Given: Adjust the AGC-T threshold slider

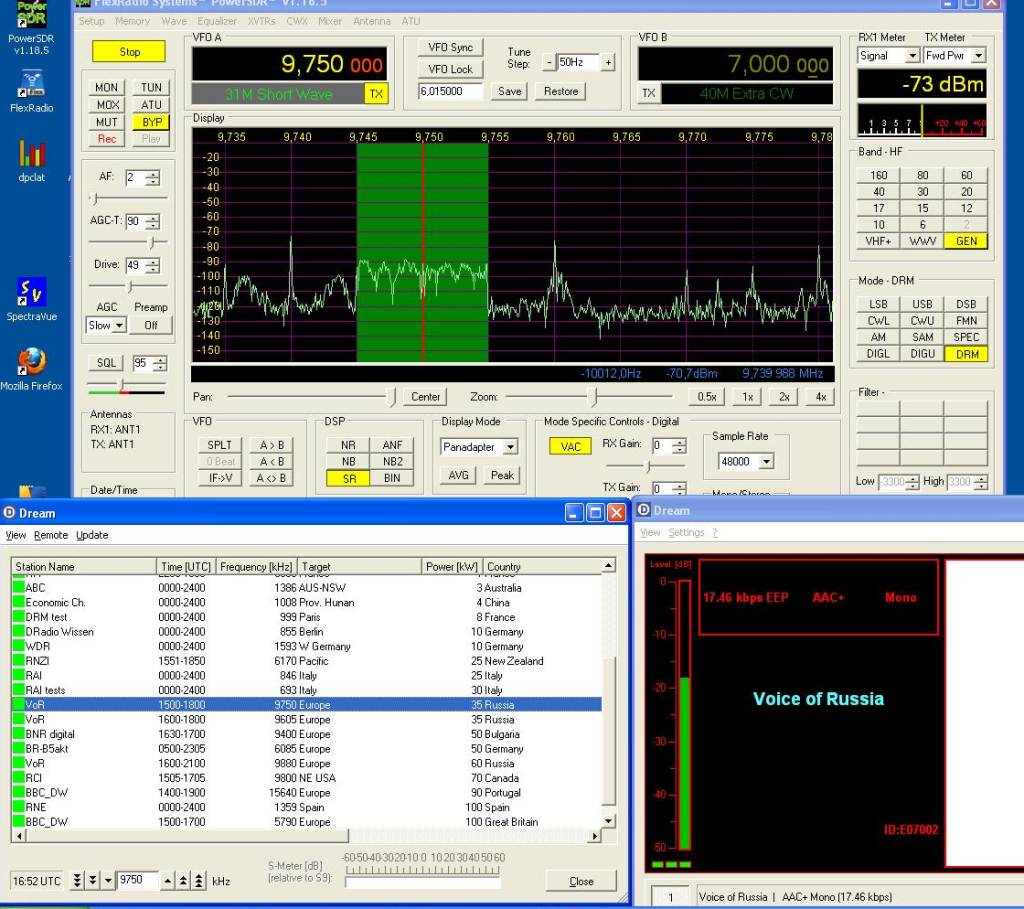Looking at the screenshot, I should (152, 242).
